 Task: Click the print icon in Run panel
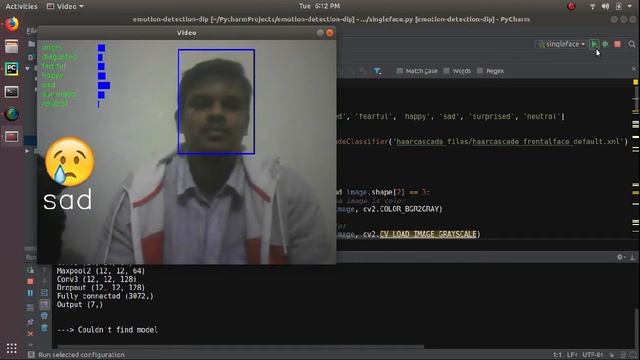pos(44,316)
